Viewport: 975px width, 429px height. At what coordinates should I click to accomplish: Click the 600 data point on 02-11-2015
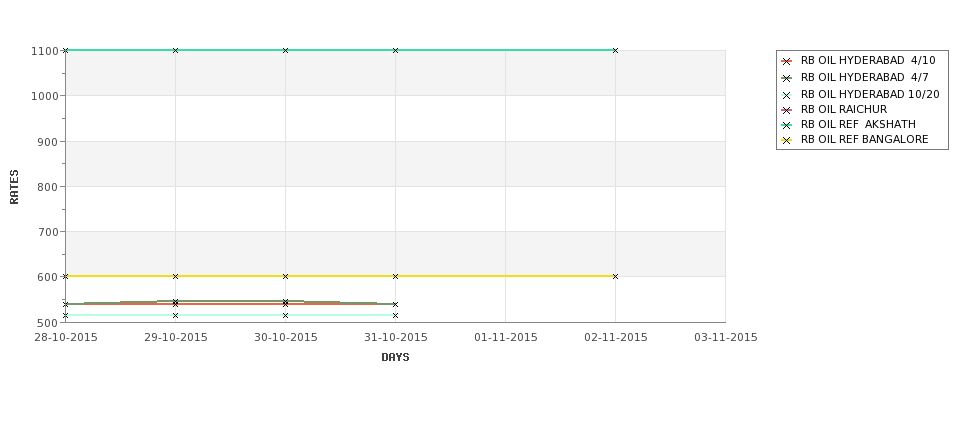click(616, 276)
